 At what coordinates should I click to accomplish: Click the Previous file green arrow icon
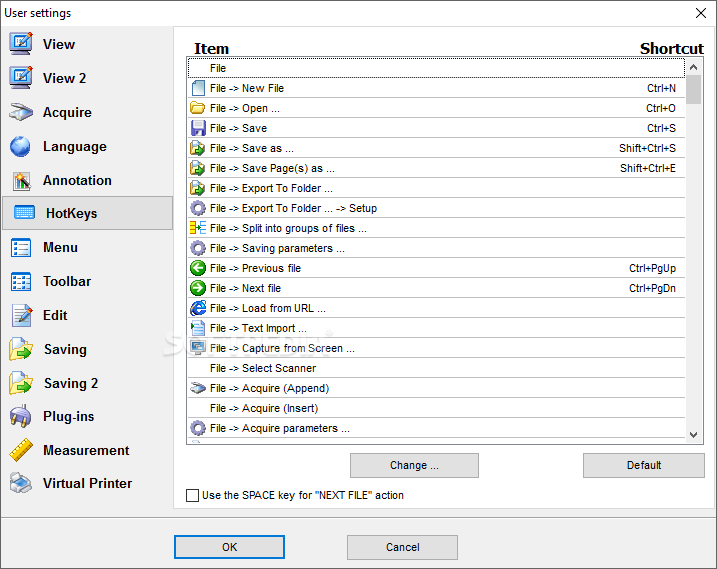[x=198, y=268]
